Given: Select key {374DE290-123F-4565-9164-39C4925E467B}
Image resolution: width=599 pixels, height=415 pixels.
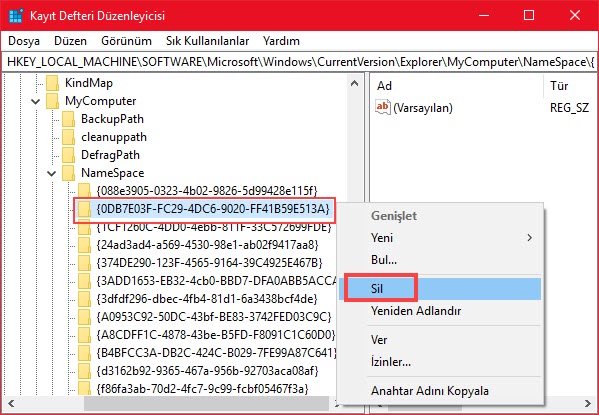Looking at the screenshot, I should coord(210,263).
